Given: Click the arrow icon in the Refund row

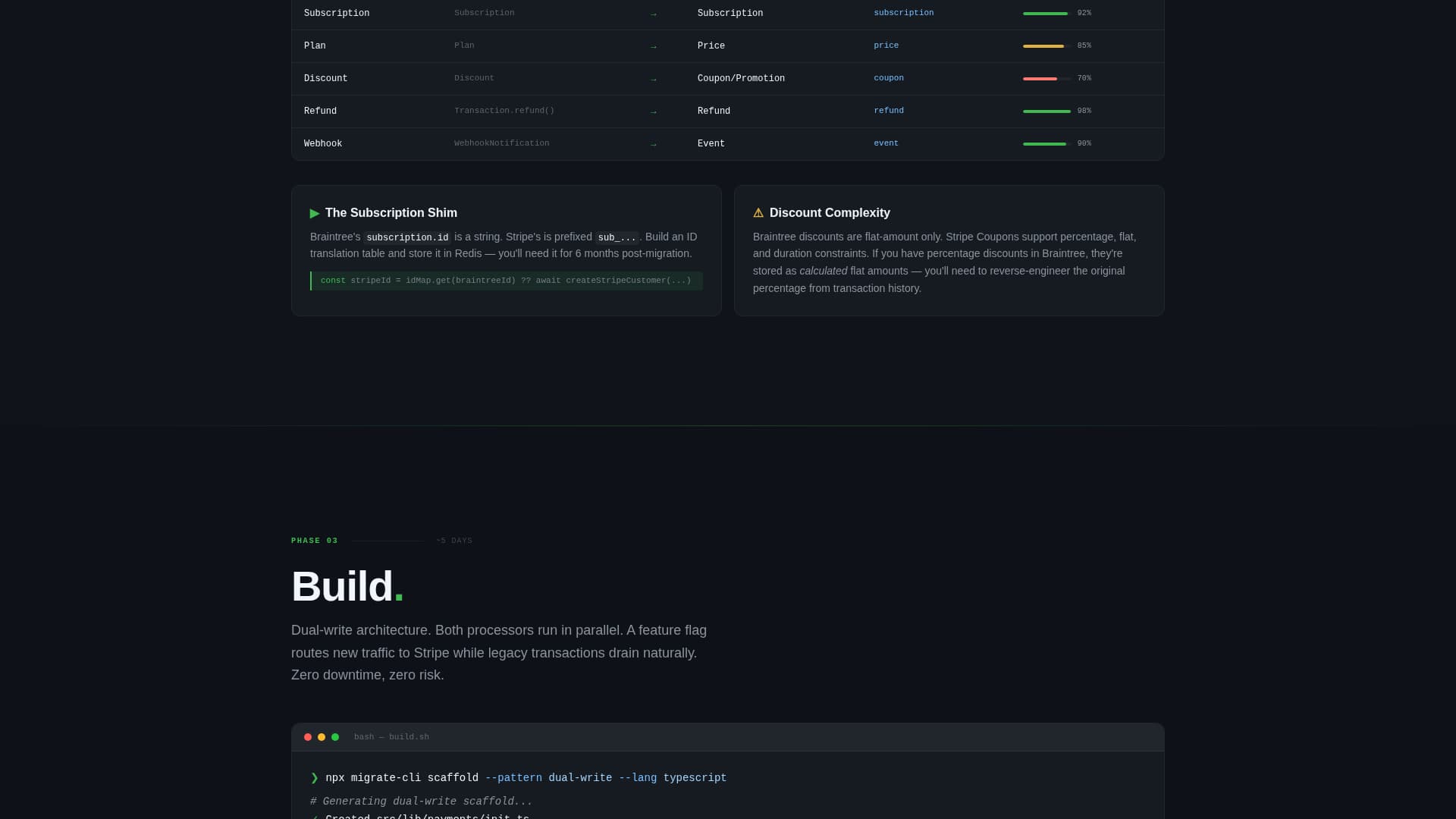Looking at the screenshot, I should coord(654,111).
